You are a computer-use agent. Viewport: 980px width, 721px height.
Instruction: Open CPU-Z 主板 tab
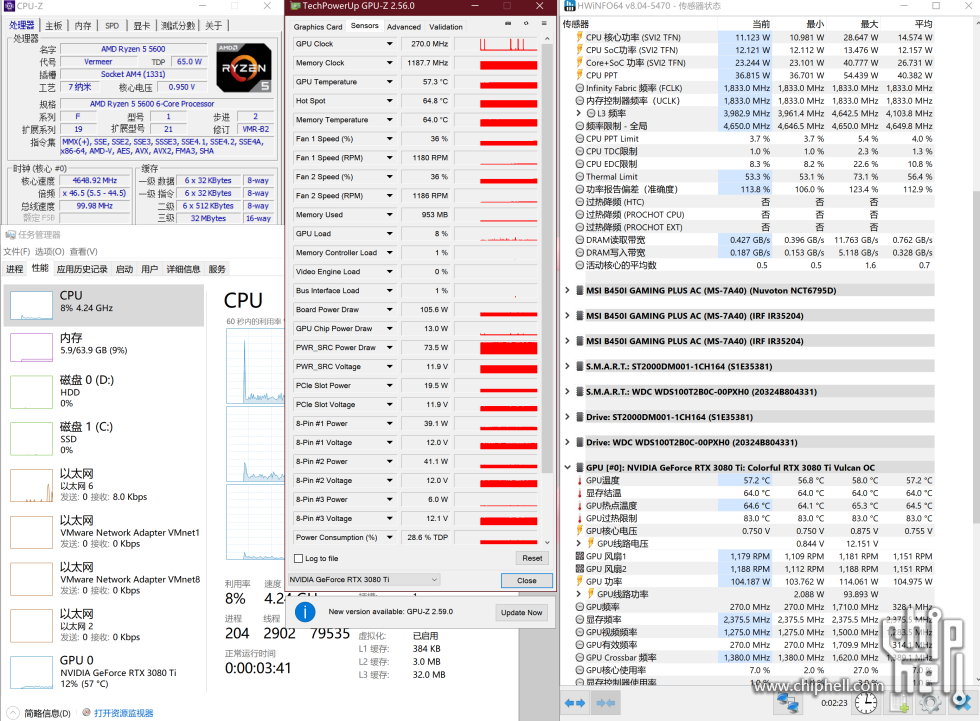54,26
